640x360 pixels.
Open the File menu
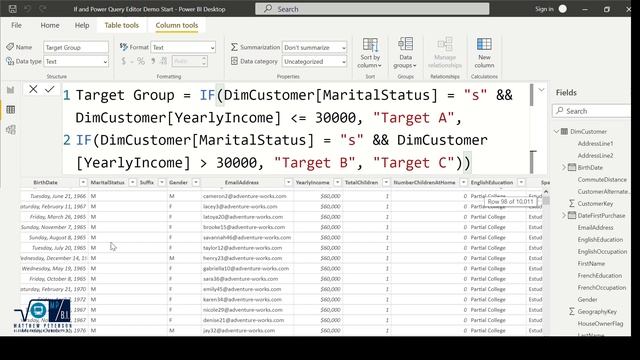(x=16, y=25)
